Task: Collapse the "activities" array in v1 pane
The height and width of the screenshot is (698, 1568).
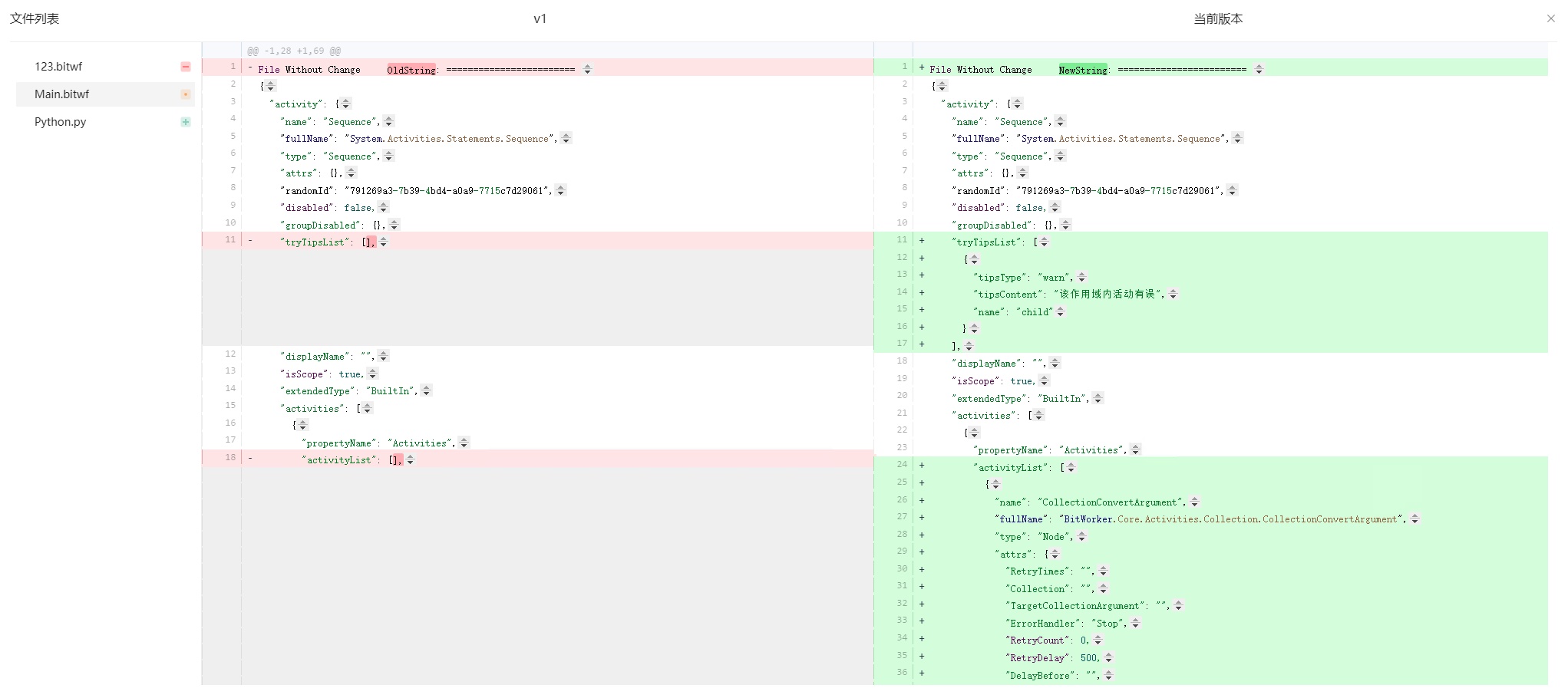Action: 367,408
